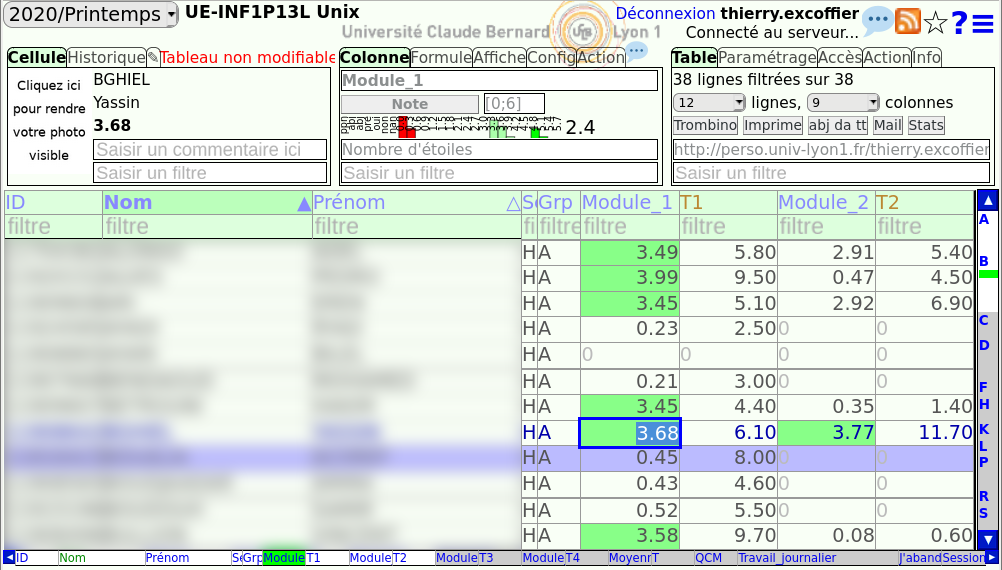Bookmark table with the star icon
The width and height of the screenshot is (1002, 570).
(934, 22)
